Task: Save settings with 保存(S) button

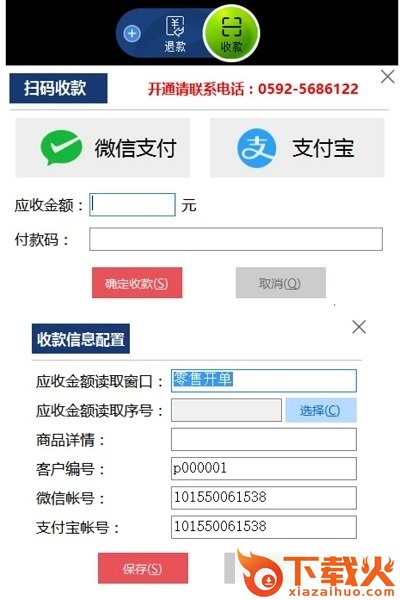Action: tap(143, 568)
